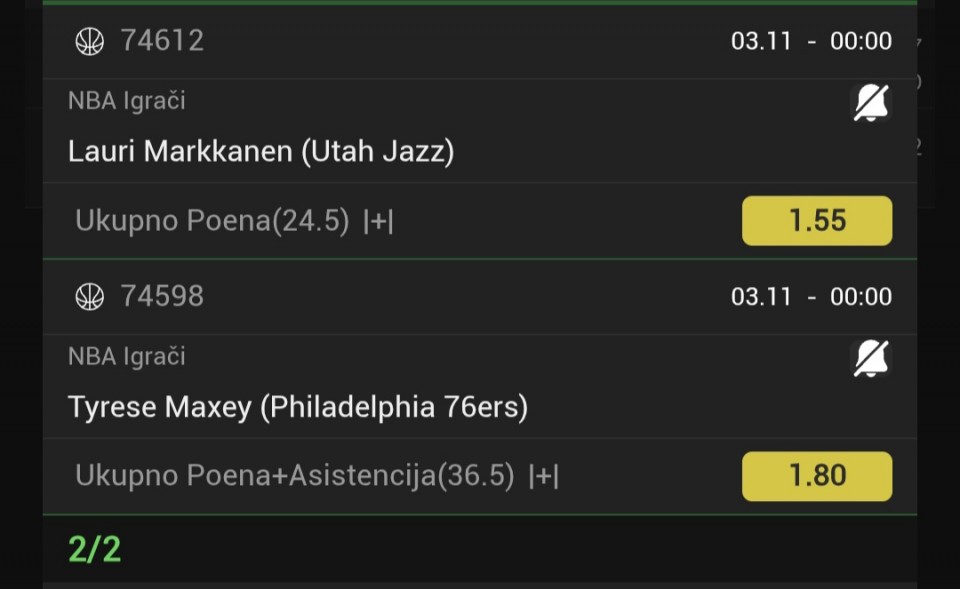960x589 pixels.
Task: Click the basketball icon beside code 74598
Action: click(90, 297)
